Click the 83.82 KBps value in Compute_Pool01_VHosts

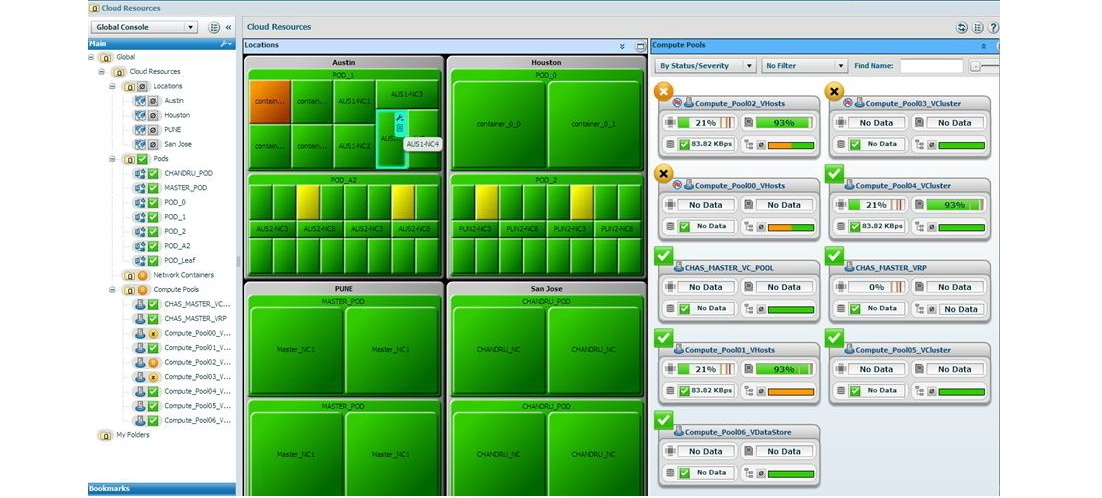pos(712,391)
